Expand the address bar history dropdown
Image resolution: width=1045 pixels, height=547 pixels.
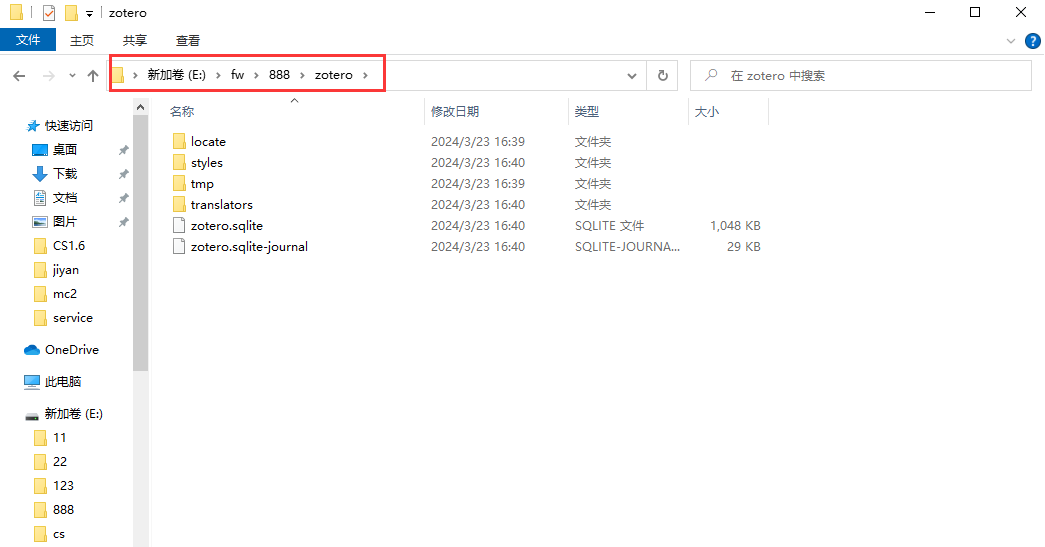click(632, 76)
